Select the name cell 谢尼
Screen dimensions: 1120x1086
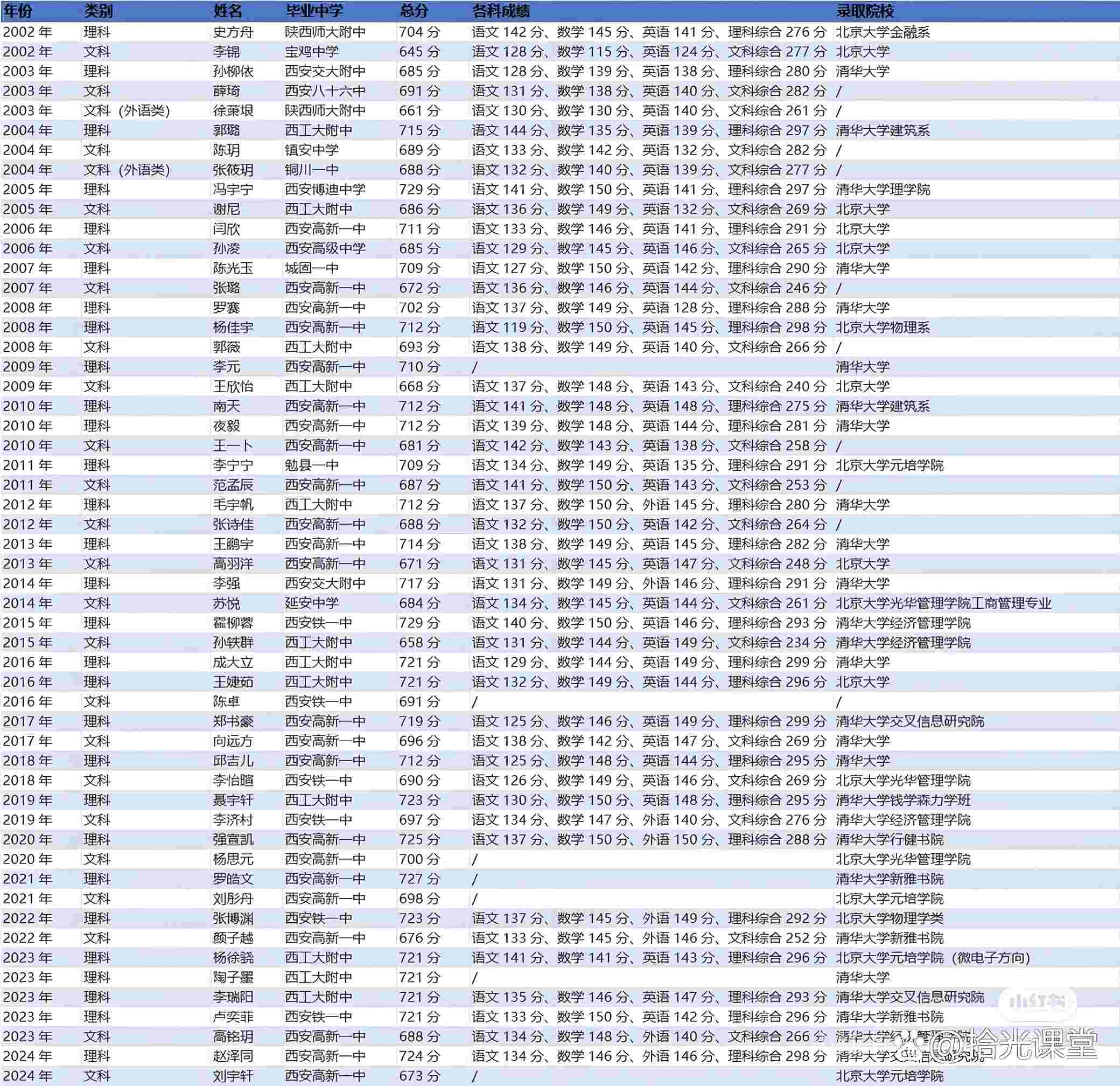[226, 209]
